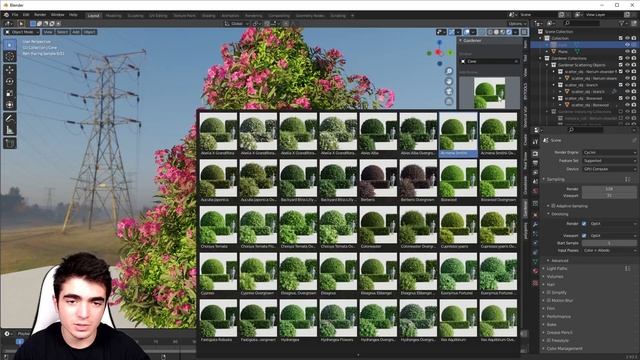640x360 pixels.
Task: Toggle eye for Gardener Collections row
Action: [627, 58]
